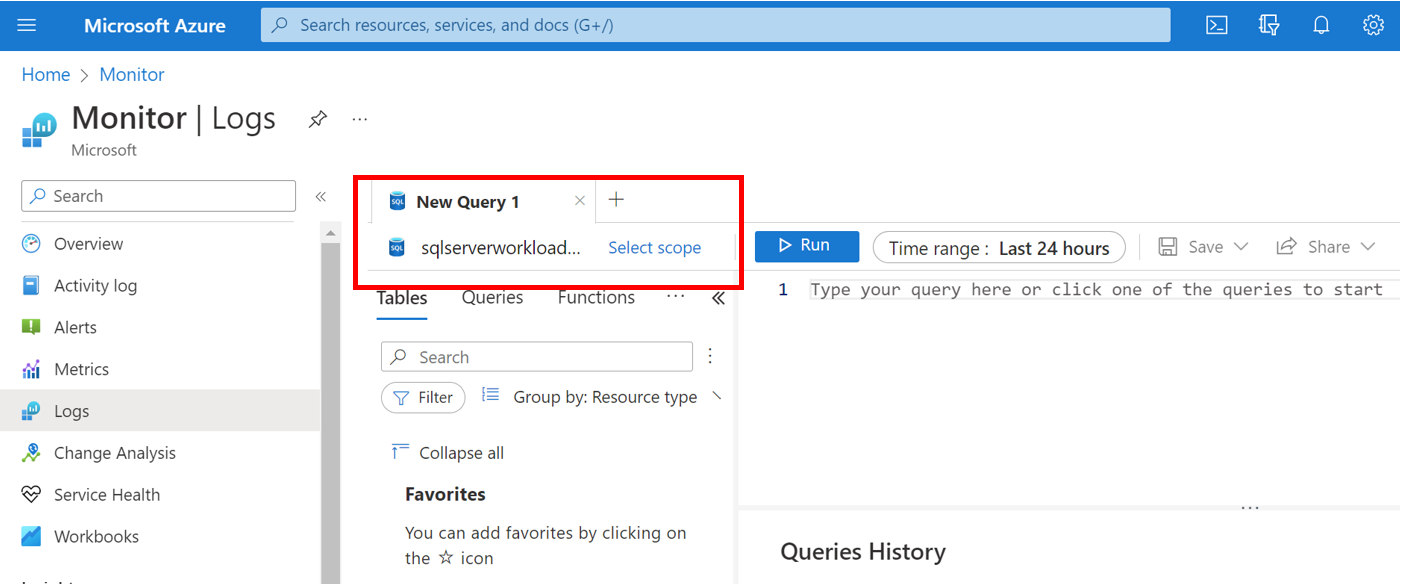Go to Overview in the left menu
1403x584 pixels.
pos(88,244)
